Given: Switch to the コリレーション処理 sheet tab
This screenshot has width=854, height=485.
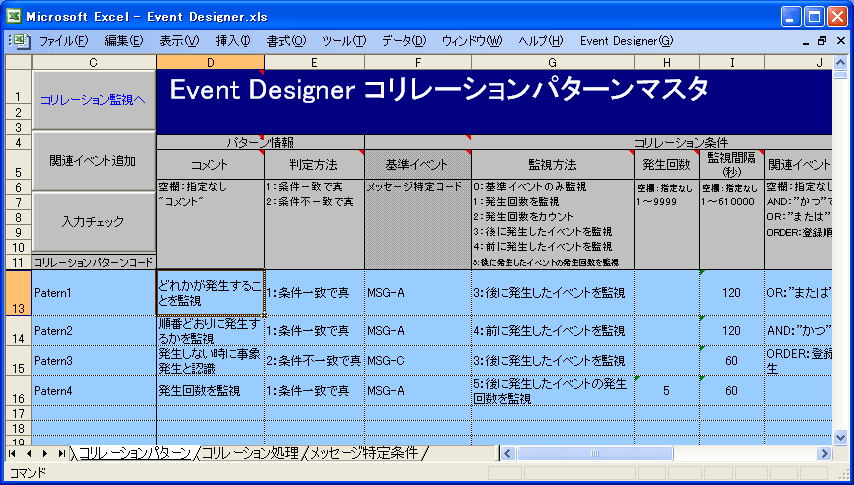Looking at the screenshot, I should [x=251, y=453].
